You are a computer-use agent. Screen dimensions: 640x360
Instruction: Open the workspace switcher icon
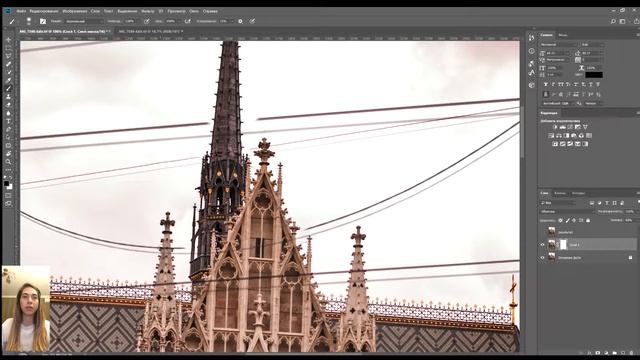(622, 21)
